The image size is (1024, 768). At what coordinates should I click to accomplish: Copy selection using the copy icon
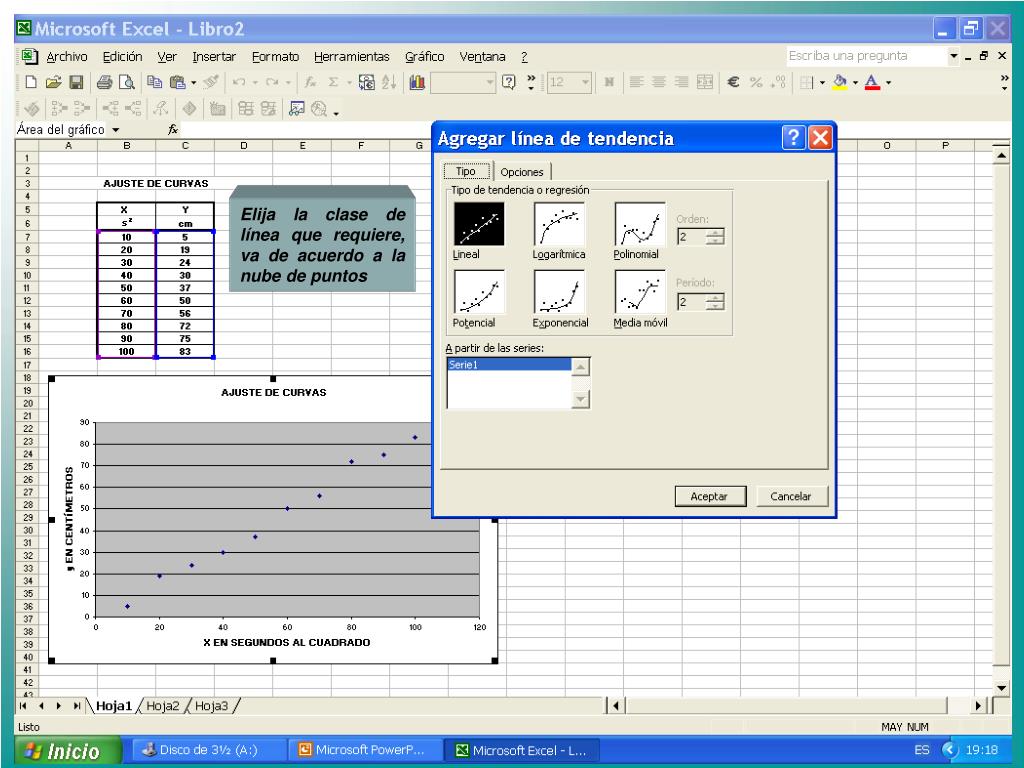[154, 82]
